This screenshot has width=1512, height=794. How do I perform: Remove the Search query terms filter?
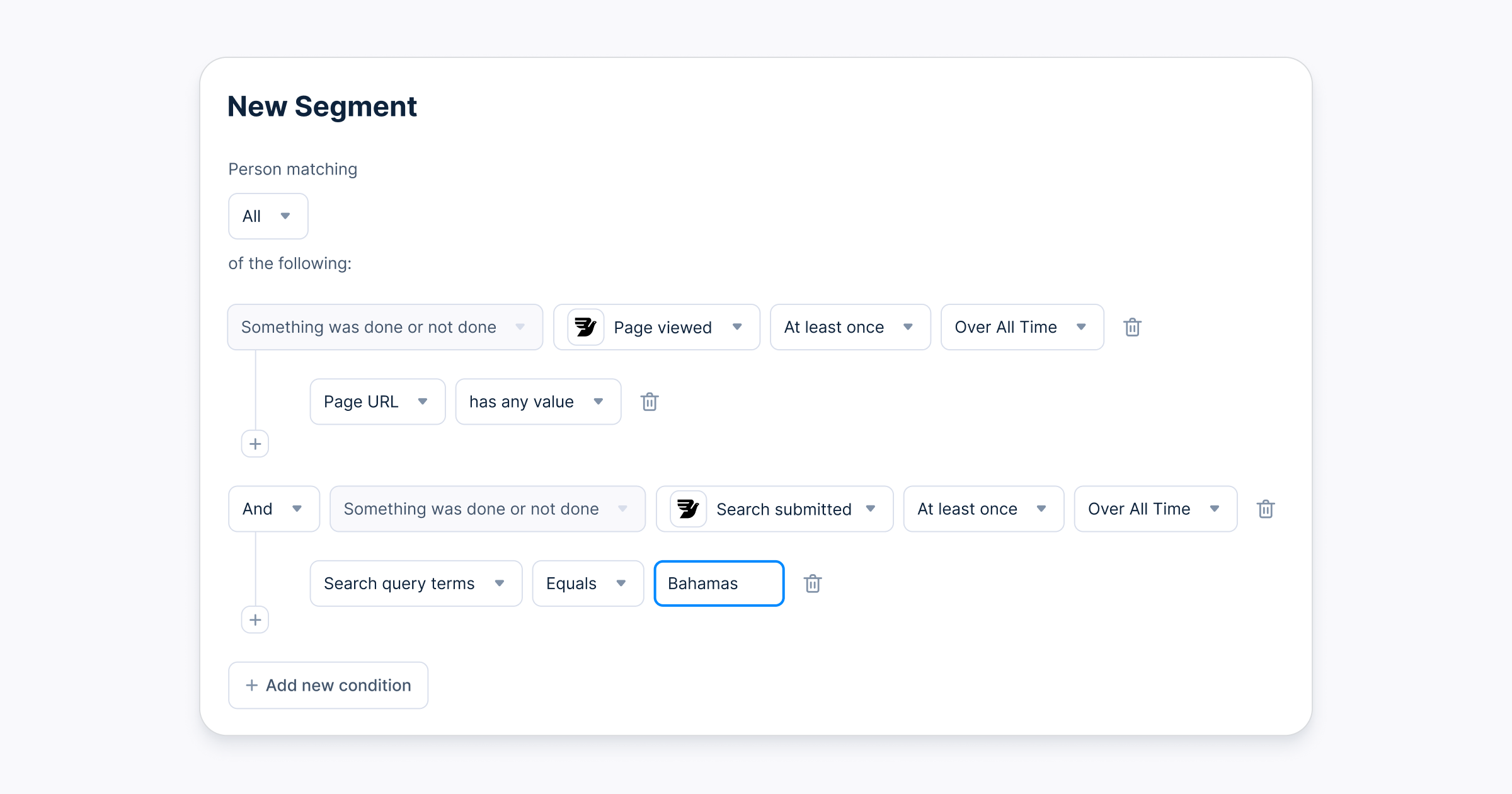point(813,584)
